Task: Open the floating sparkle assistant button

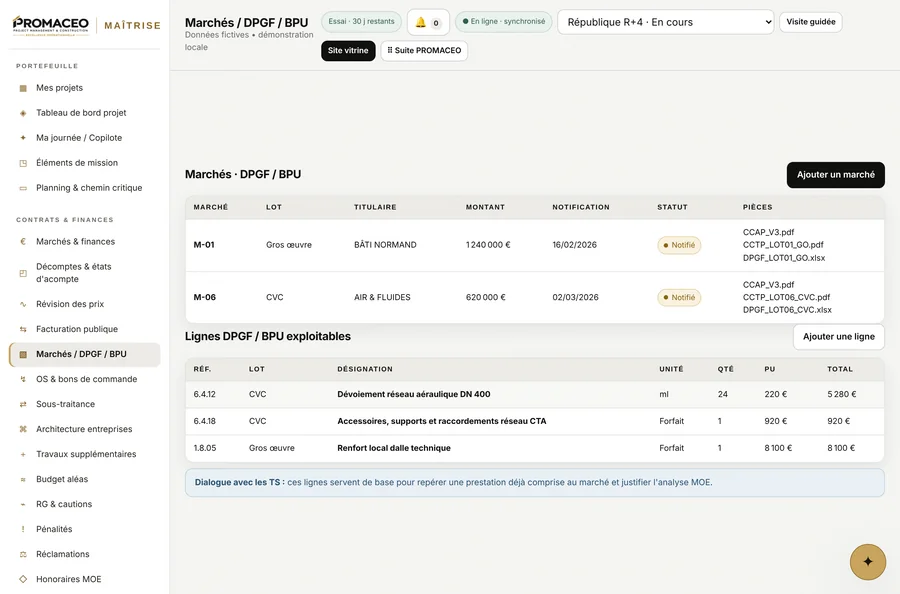Action: [x=867, y=562]
